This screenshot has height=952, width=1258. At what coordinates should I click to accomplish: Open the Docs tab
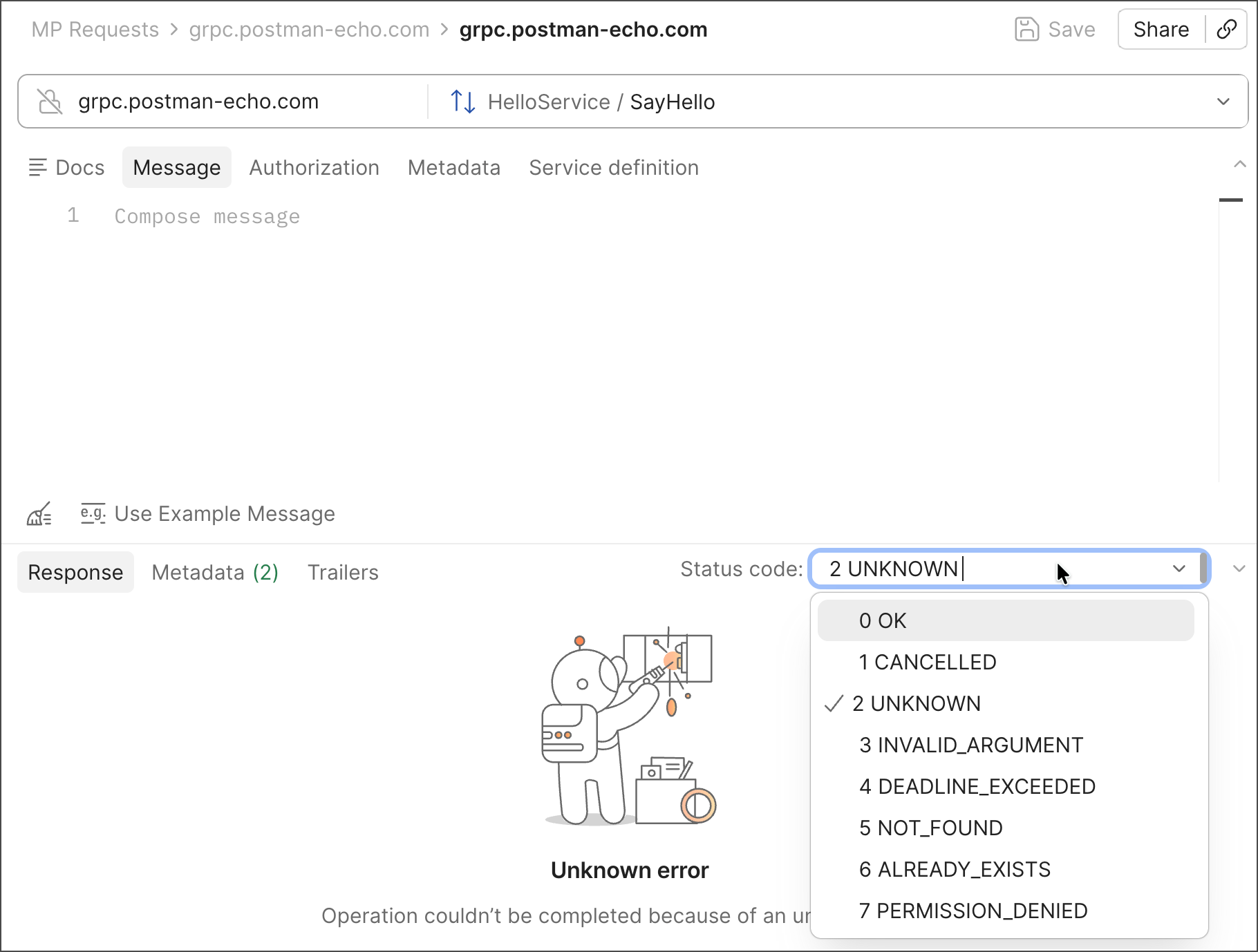(x=66, y=167)
